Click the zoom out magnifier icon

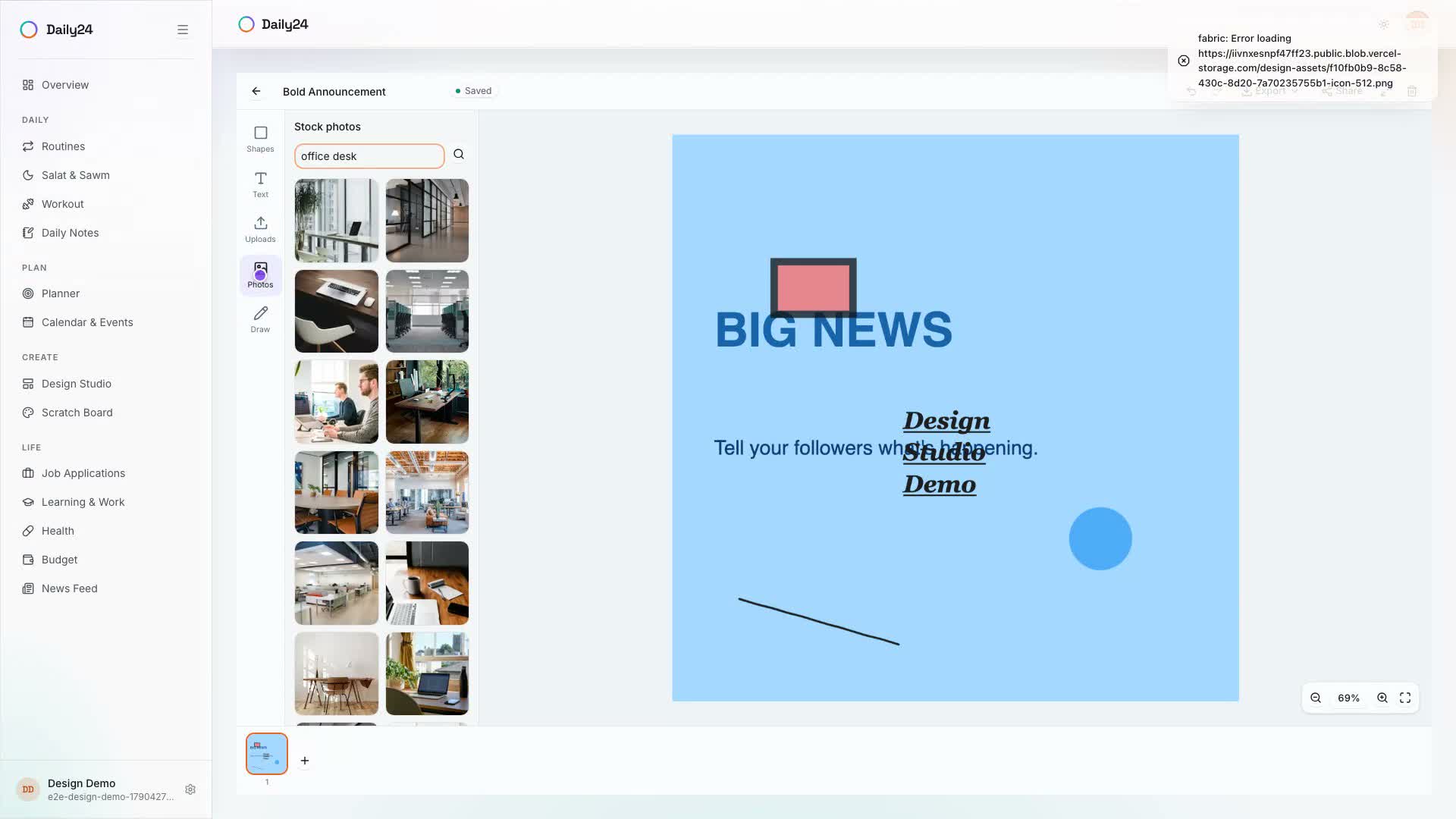click(x=1316, y=698)
